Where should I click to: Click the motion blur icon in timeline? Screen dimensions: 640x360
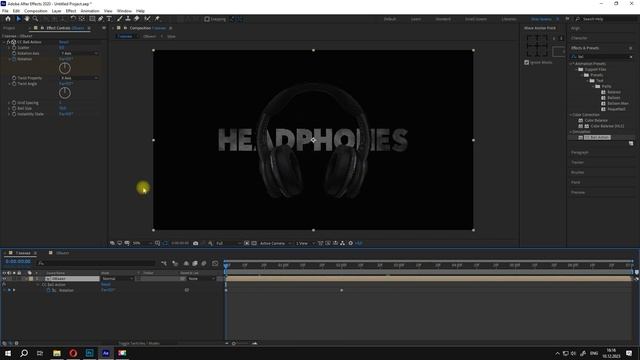click(x=204, y=263)
